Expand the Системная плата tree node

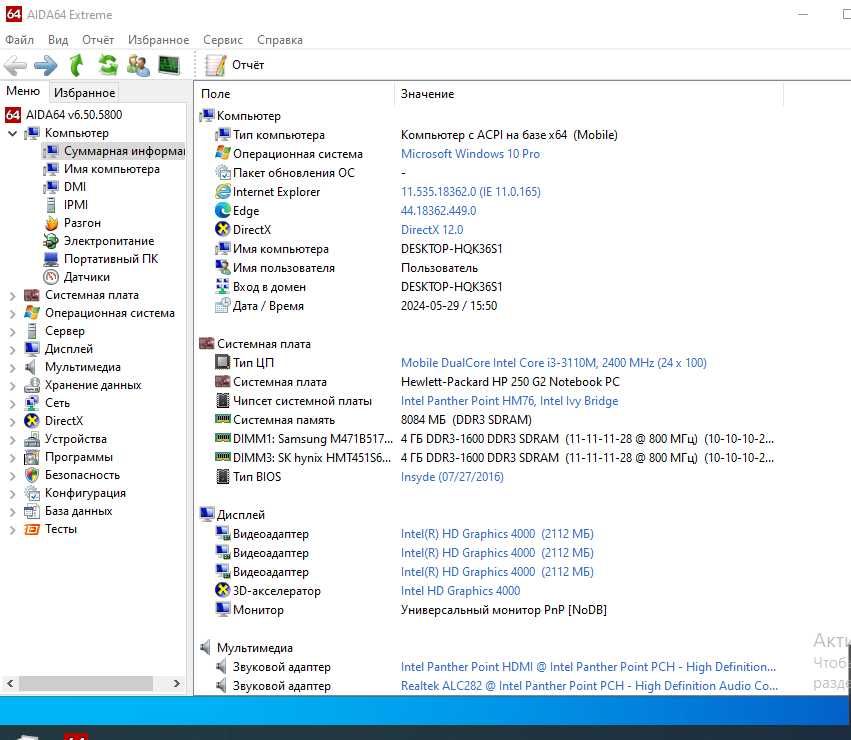pyautogui.click(x=12, y=295)
